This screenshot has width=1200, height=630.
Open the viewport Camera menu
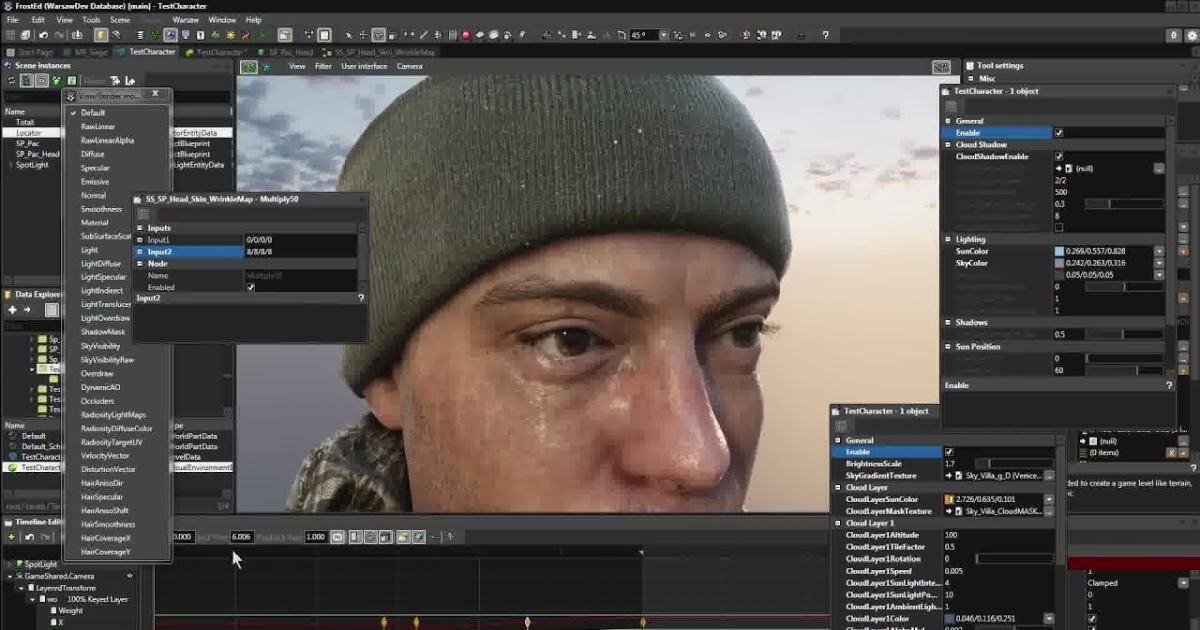pos(409,66)
